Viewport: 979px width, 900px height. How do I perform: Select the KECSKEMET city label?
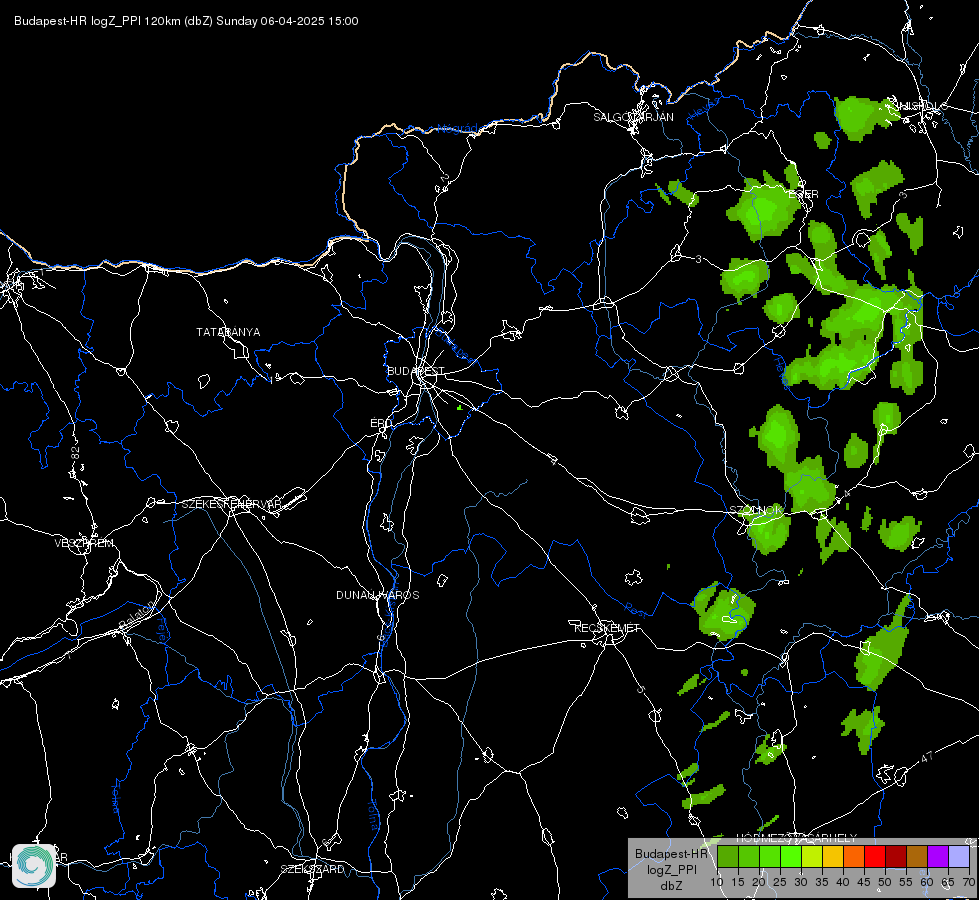pyautogui.click(x=607, y=628)
